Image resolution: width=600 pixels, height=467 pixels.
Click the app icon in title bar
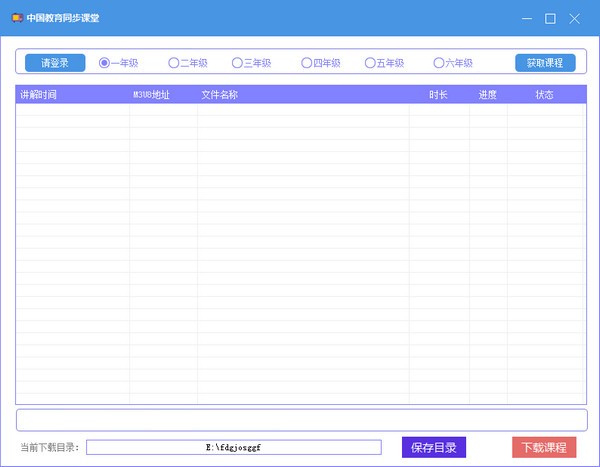(15, 18)
